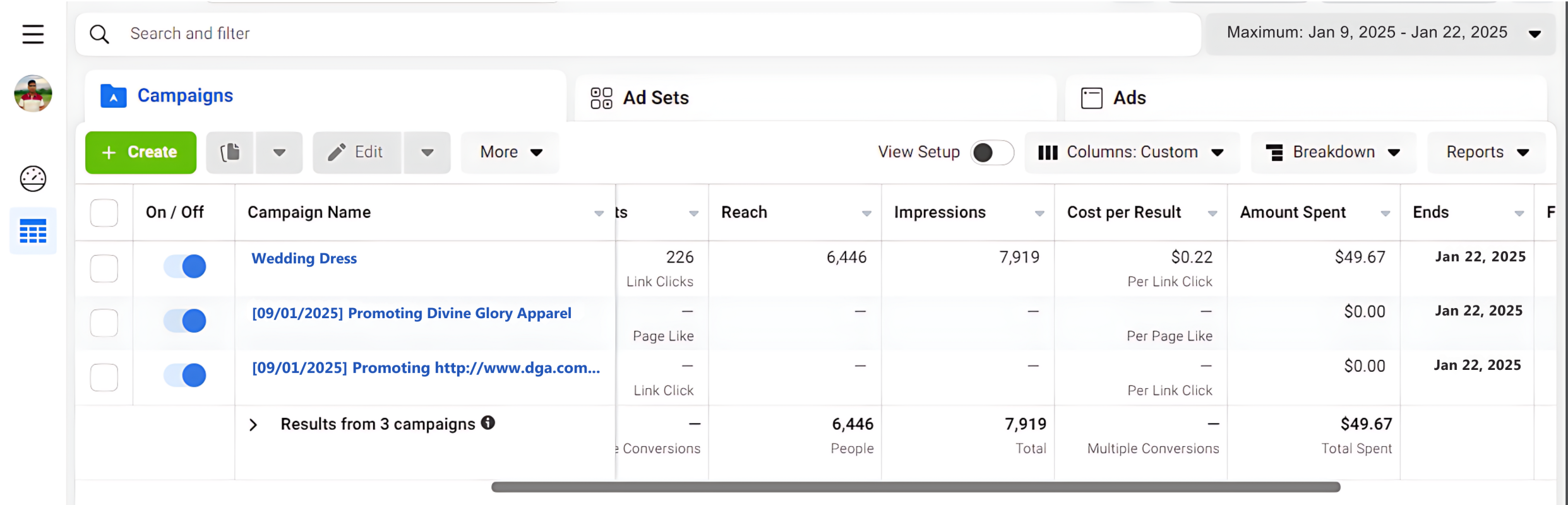
Task: Click the duplicate campaign icon
Action: click(230, 152)
